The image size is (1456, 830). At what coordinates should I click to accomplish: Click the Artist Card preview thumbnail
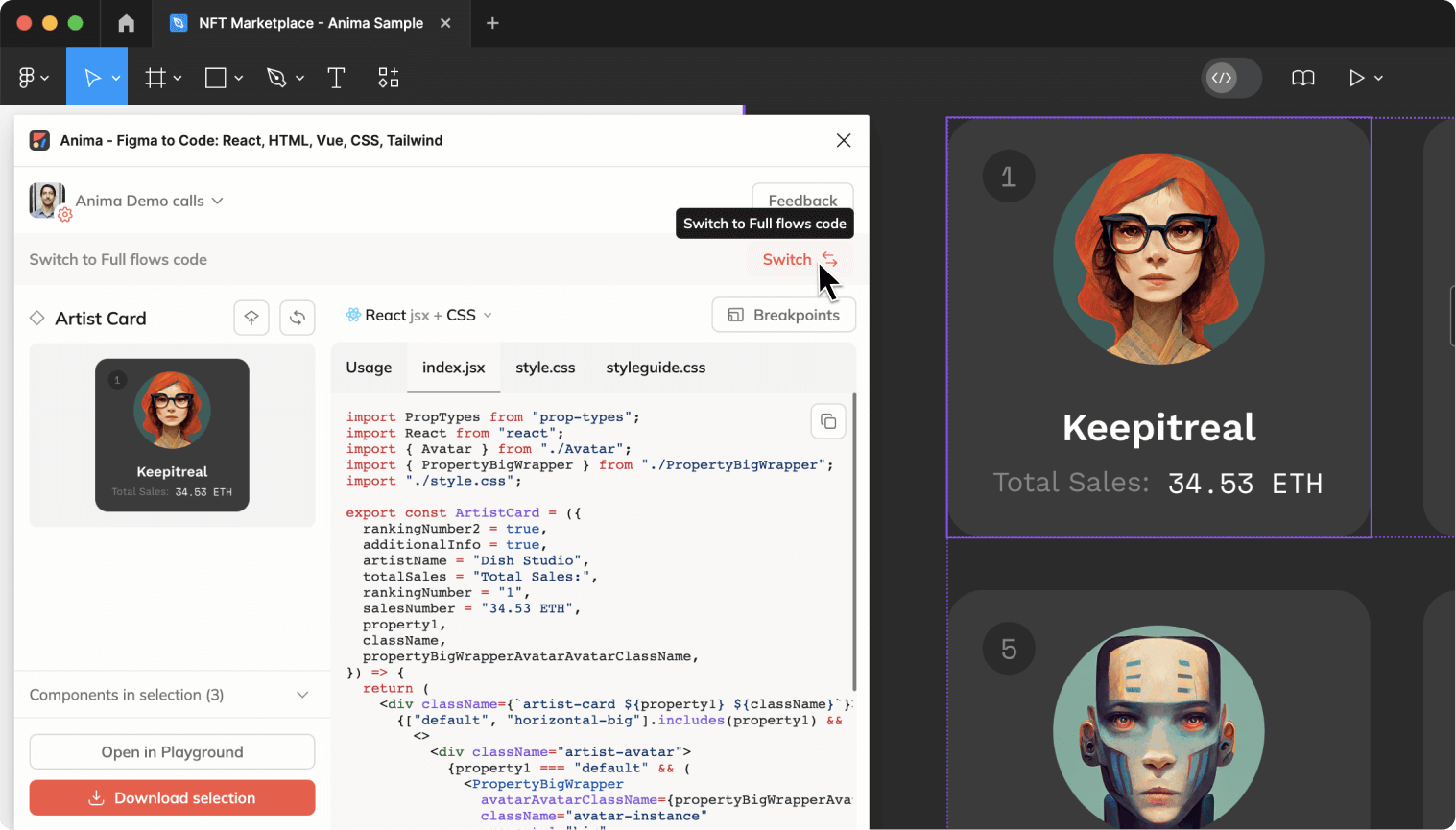coord(172,435)
